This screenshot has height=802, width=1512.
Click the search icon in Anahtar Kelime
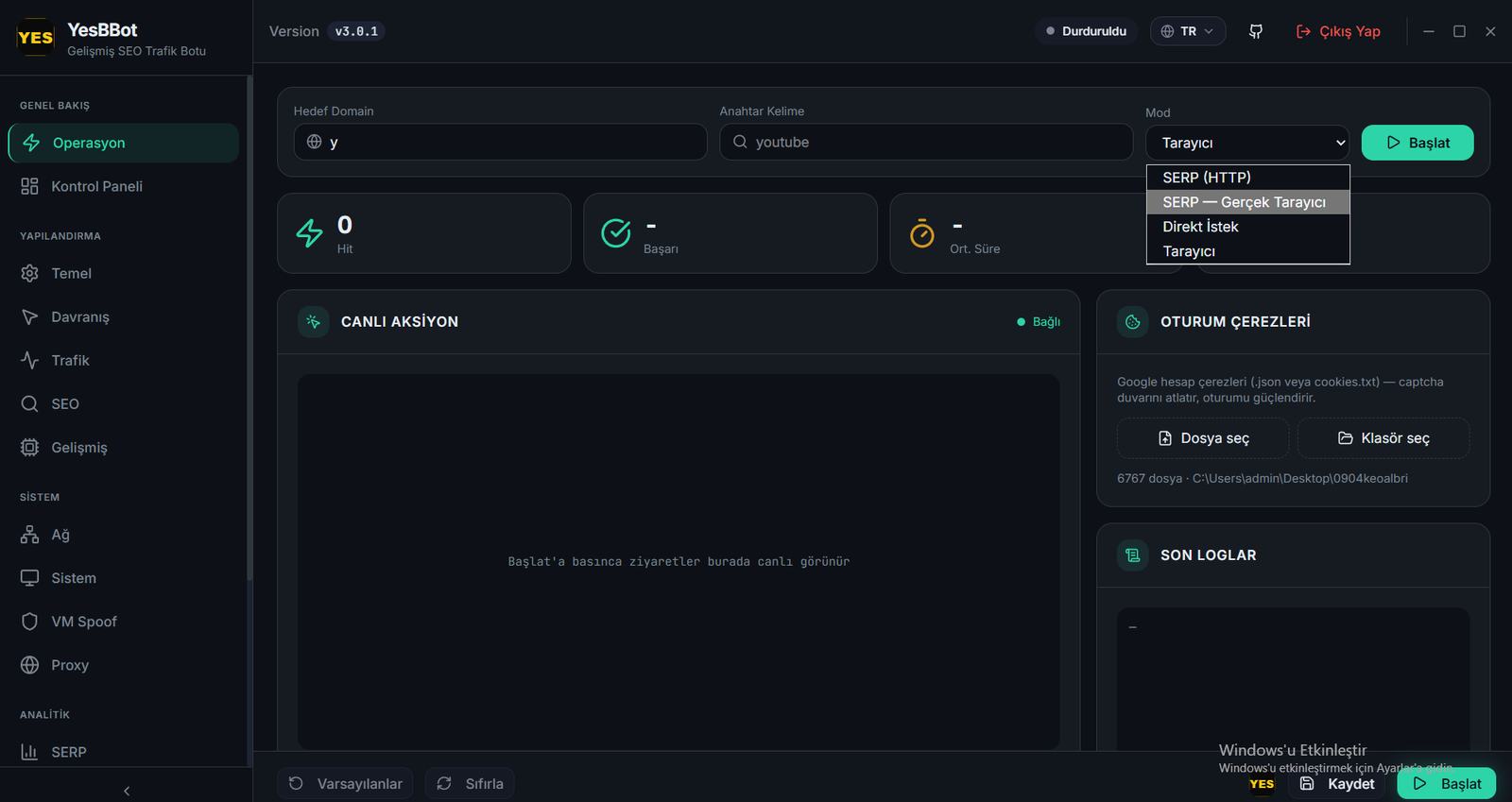(740, 142)
